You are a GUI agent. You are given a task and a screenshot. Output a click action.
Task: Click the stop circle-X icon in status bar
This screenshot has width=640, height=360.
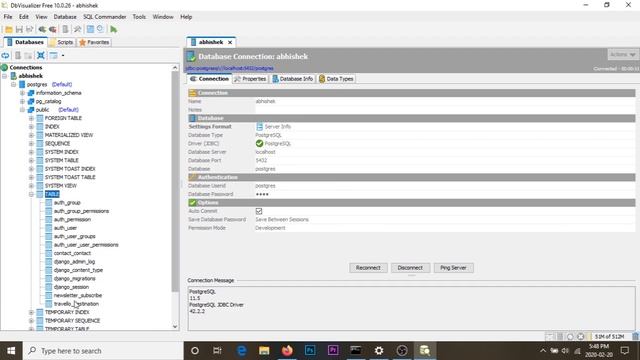pyautogui.click(x=580, y=337)
